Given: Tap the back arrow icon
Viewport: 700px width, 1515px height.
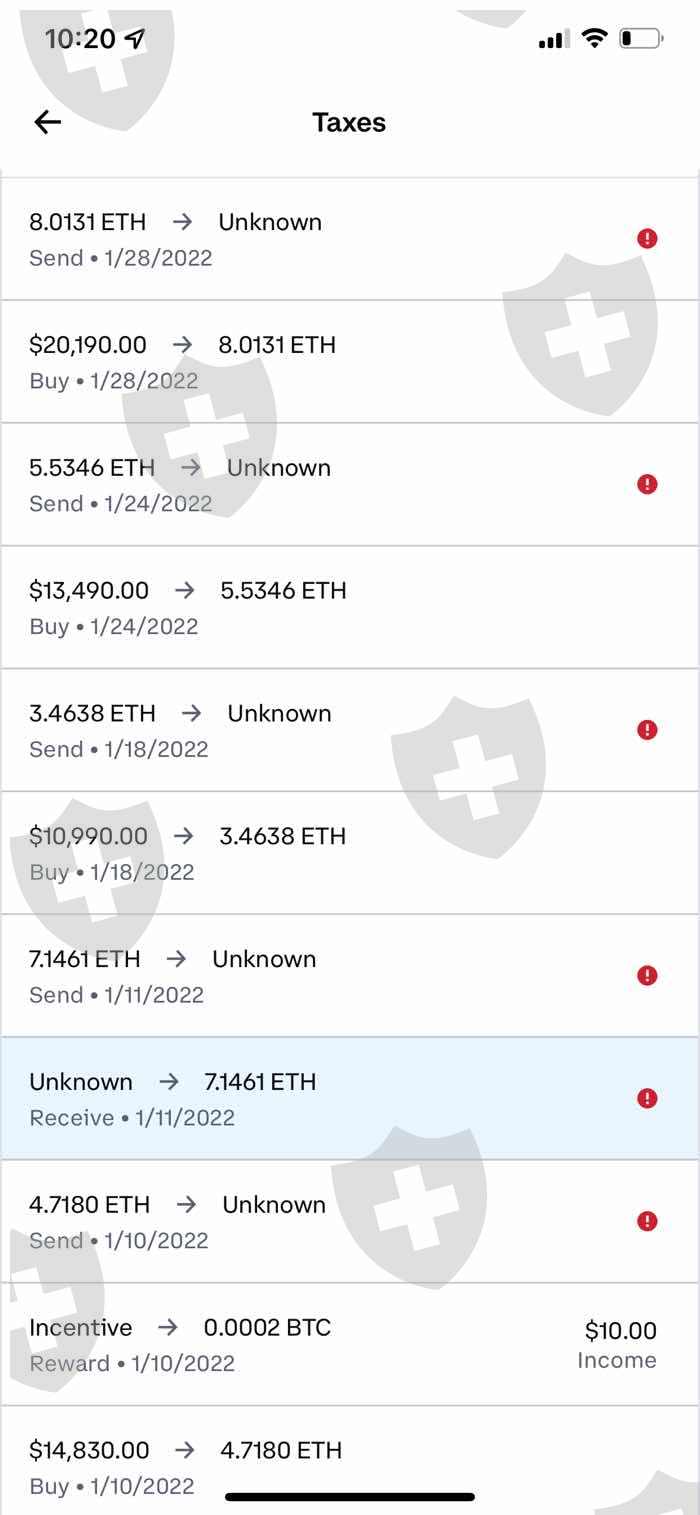Looking at the screenshot, I should click(x=48, y=122).
